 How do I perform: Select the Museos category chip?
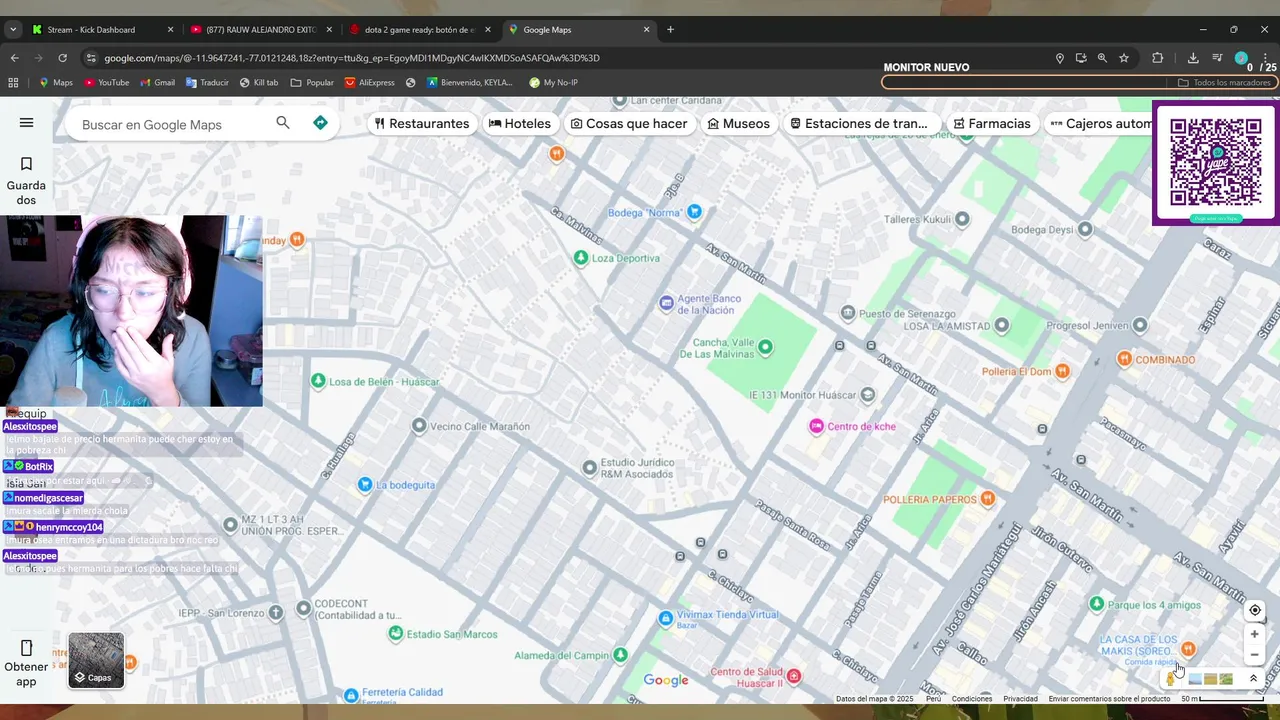738,124
